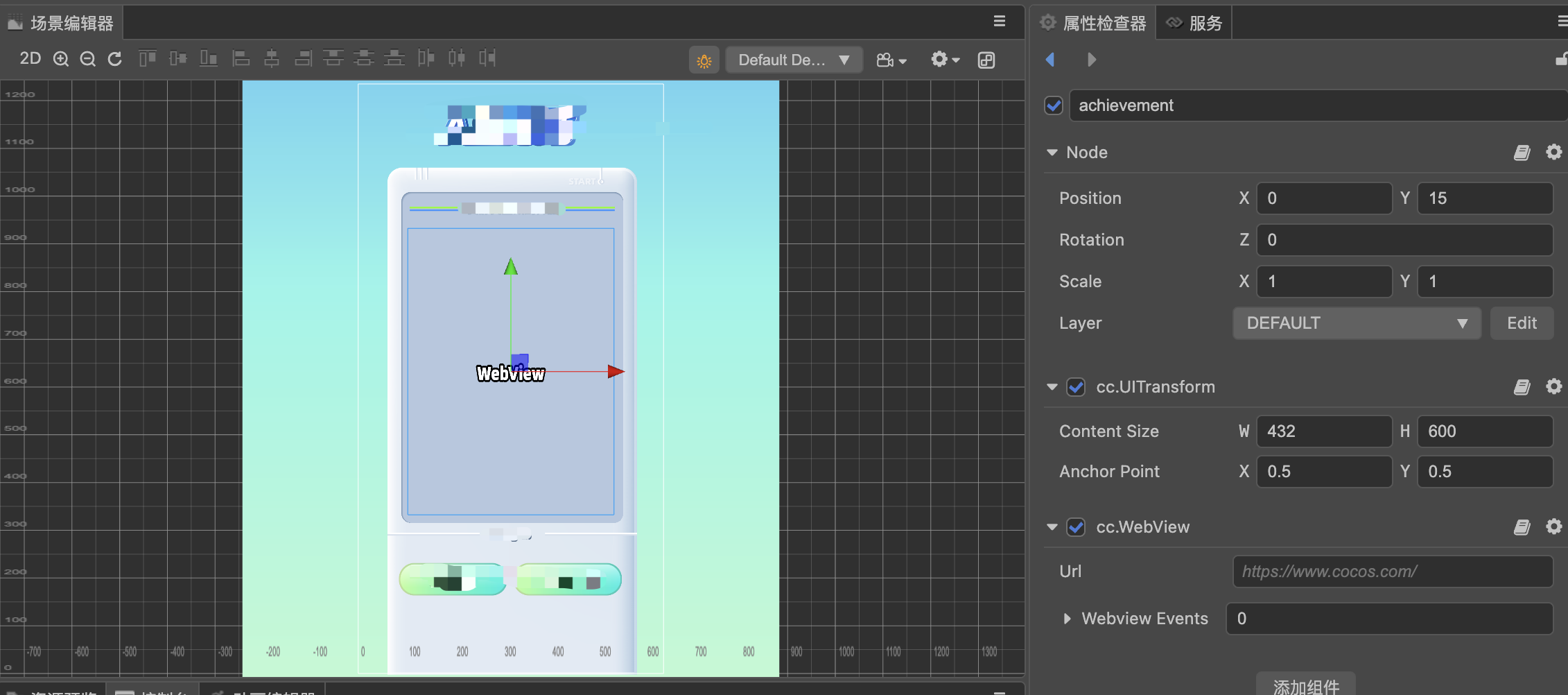The image size is (1568, 695).
Task: Click the Anchor Point Y field
Action: [1485, 472]
